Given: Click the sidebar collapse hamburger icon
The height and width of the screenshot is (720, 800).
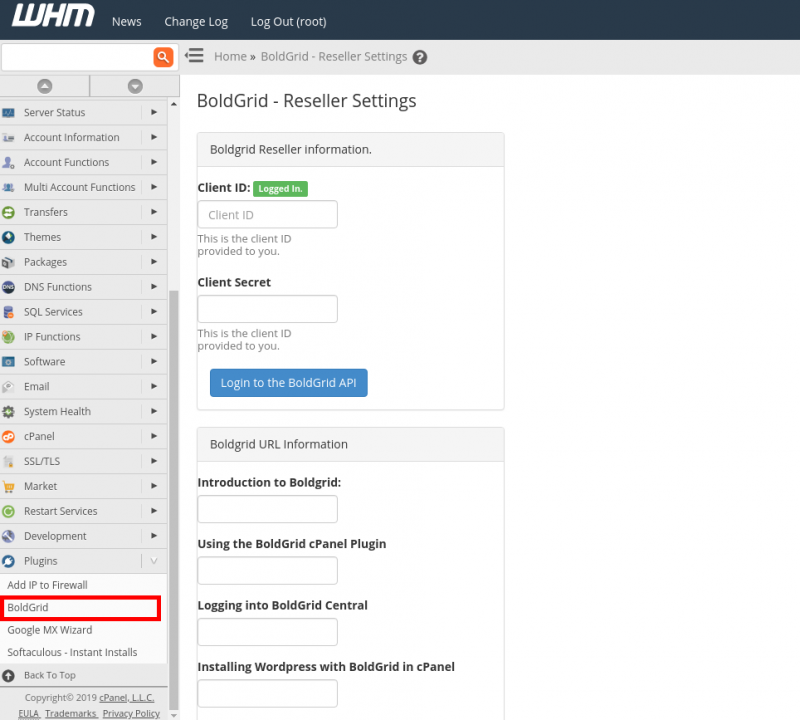Looking at the screenshot, I should (x=194, y=55).
